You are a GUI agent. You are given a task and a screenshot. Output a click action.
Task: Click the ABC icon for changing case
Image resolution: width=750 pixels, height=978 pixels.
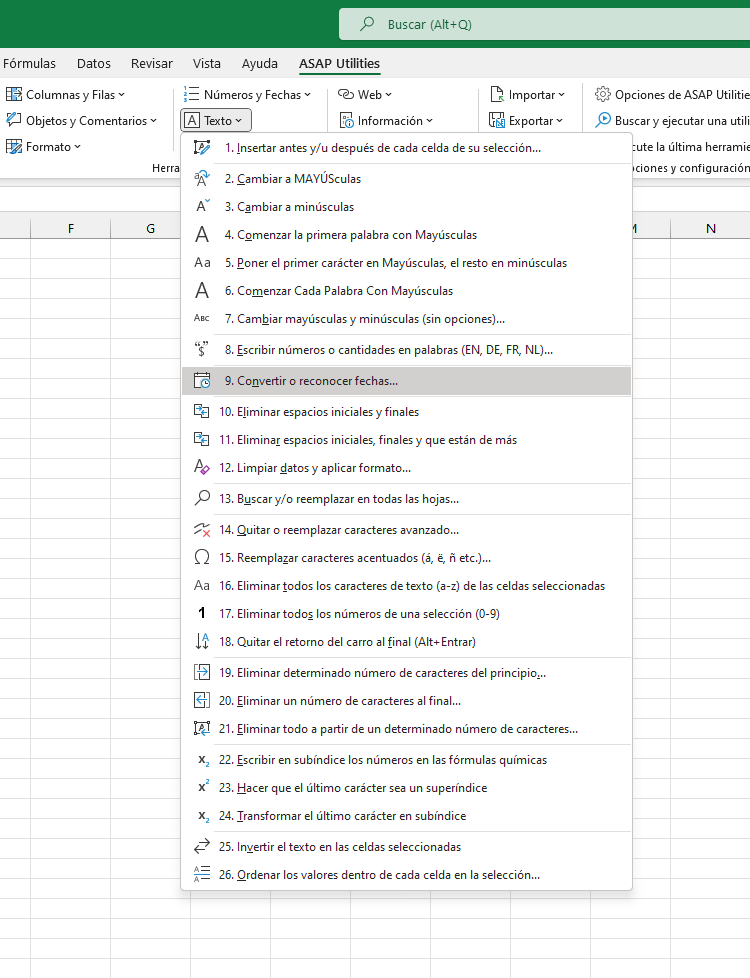202,318
